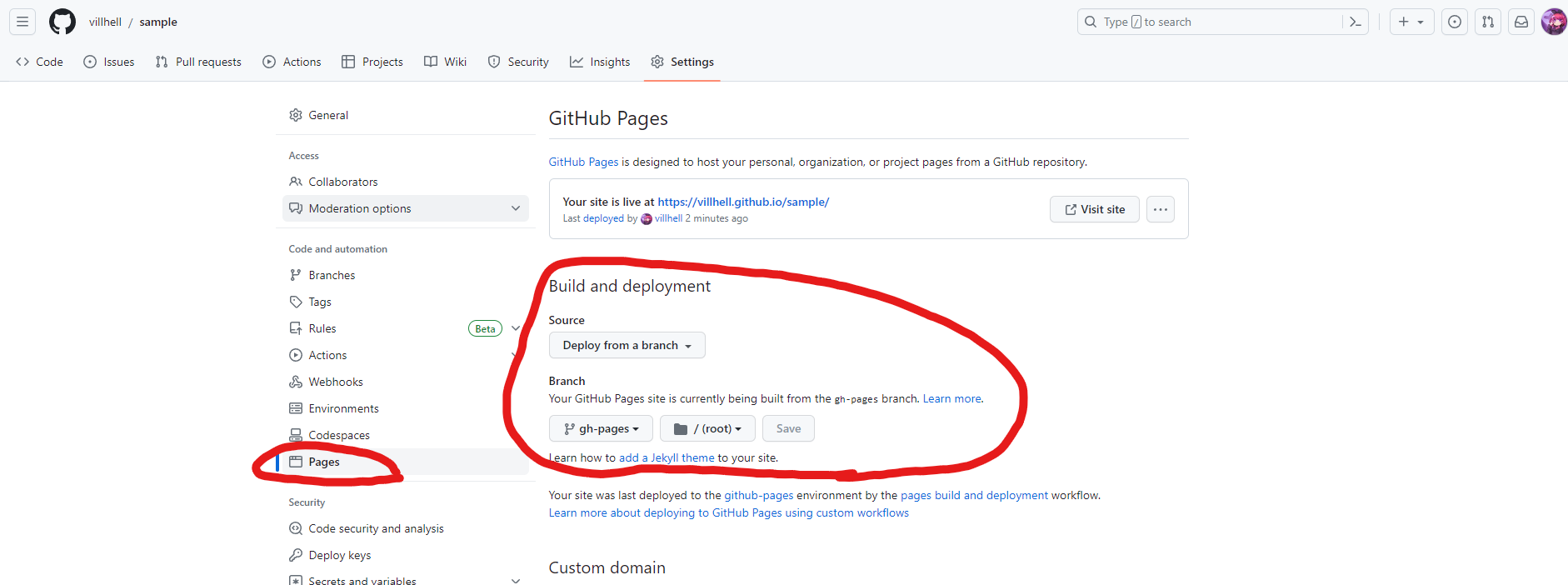
Task: Switch to the Settings tab
Action: pos(682,62)
